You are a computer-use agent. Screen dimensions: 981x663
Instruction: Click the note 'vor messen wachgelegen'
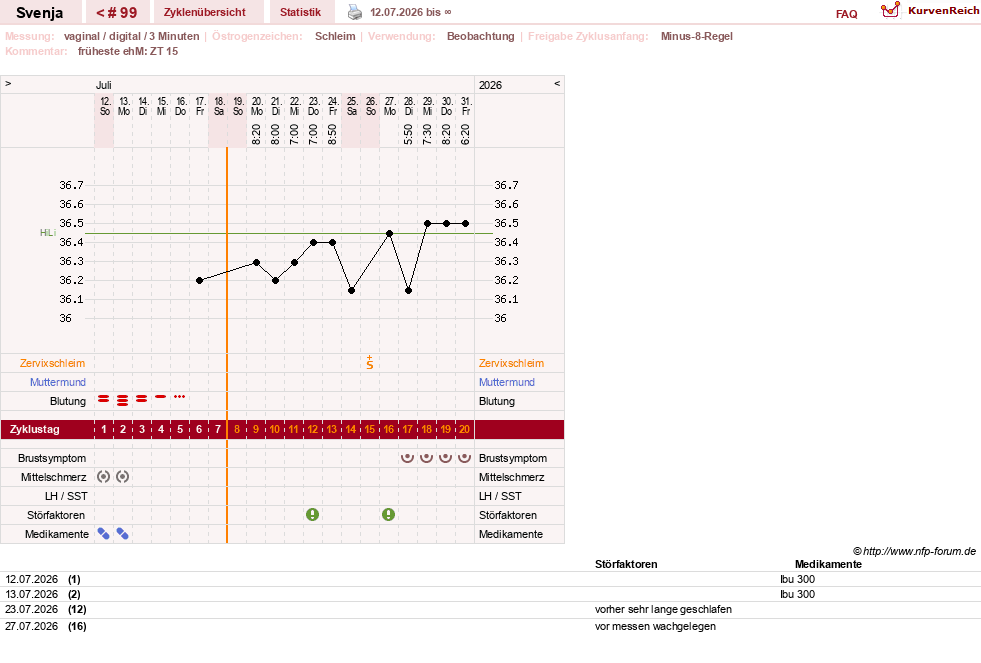pyautogui.click(x=655, y=626)
